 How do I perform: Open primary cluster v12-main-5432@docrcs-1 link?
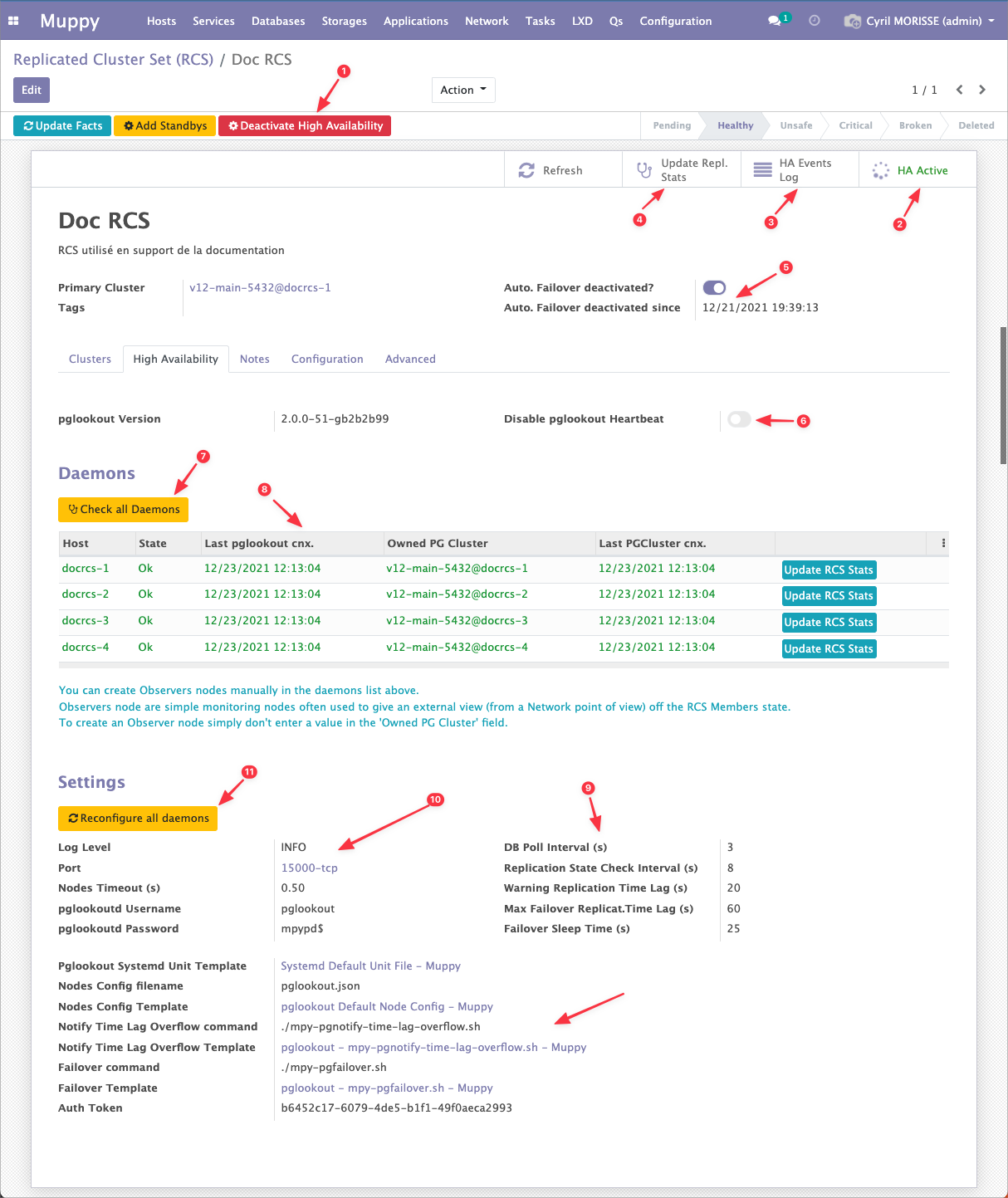click(260, 288)
